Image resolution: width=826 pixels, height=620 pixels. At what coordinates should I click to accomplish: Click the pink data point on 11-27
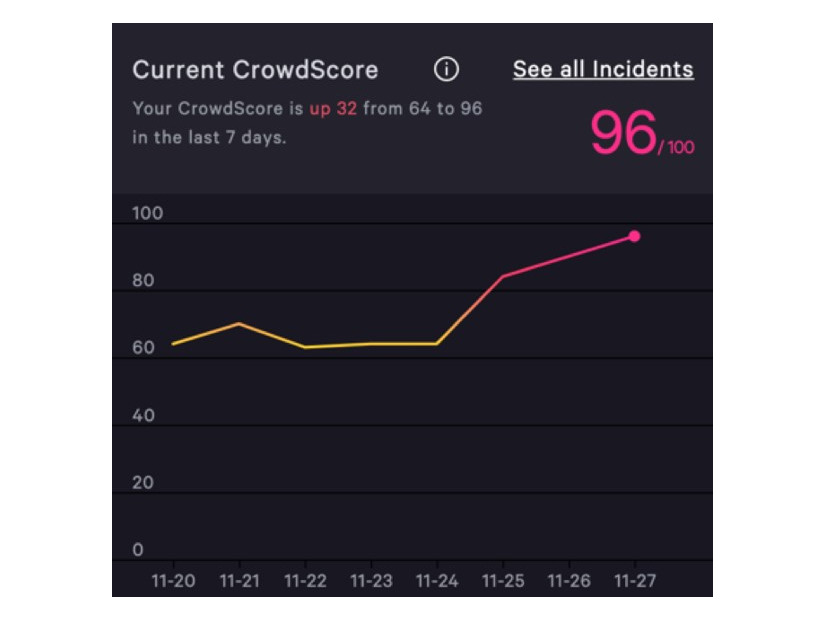(x=633, y=235)
